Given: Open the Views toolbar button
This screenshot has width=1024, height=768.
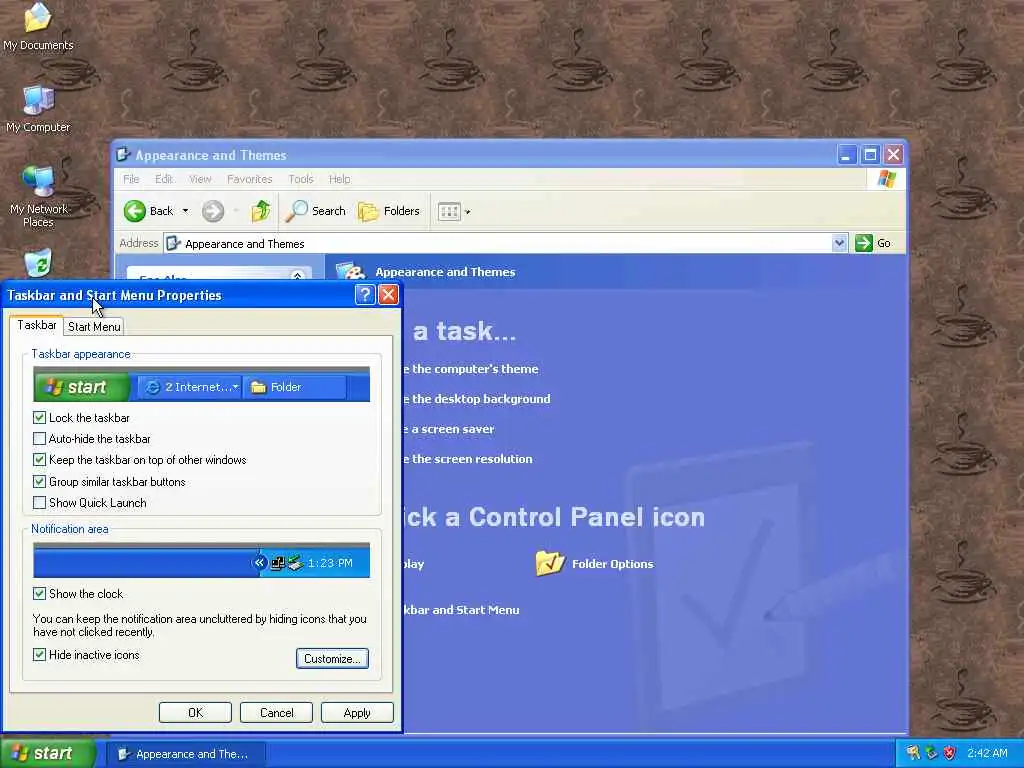Looking at the screenshot, I should pyautogui.click(x=449, y=212).
